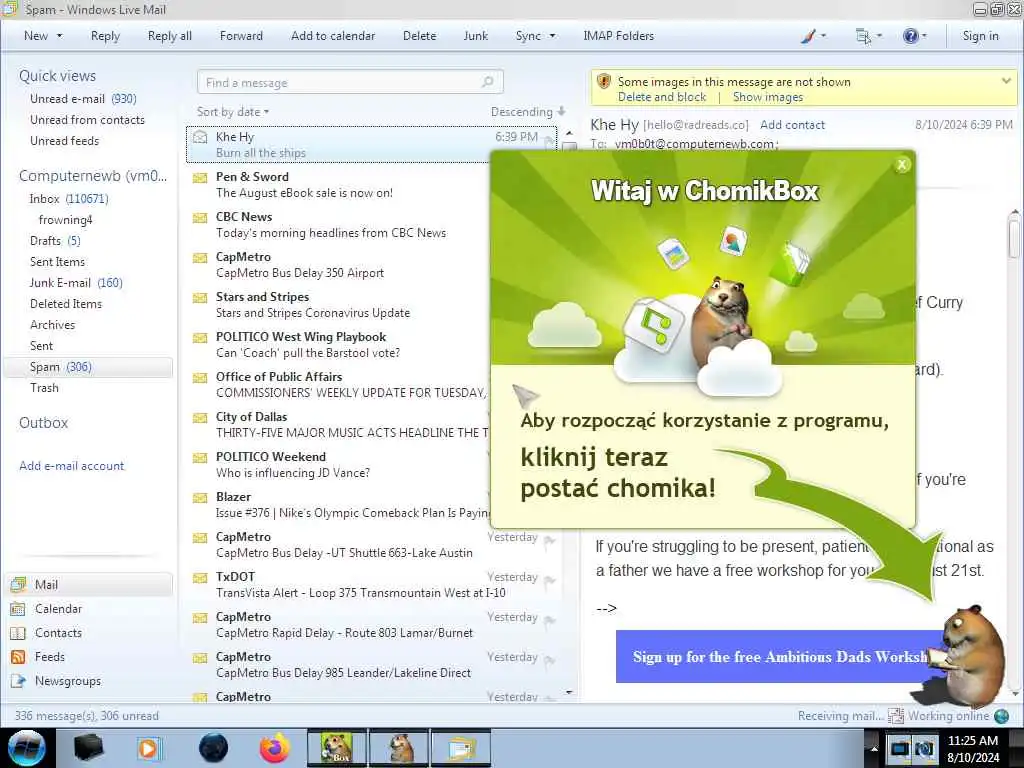Click the Newsgroups icon
1024x768 pixels.
click(x=18, y=681)
